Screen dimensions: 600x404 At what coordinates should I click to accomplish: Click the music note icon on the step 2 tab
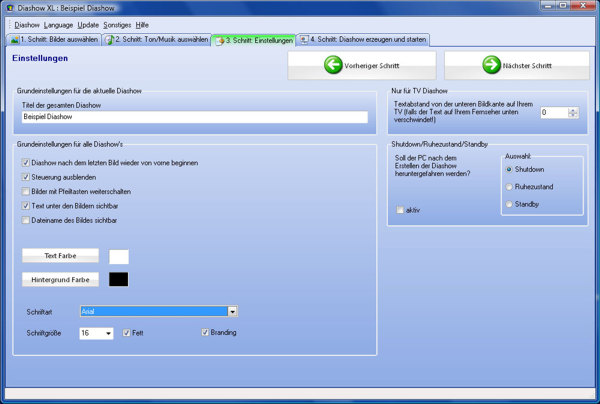point(109,40)
